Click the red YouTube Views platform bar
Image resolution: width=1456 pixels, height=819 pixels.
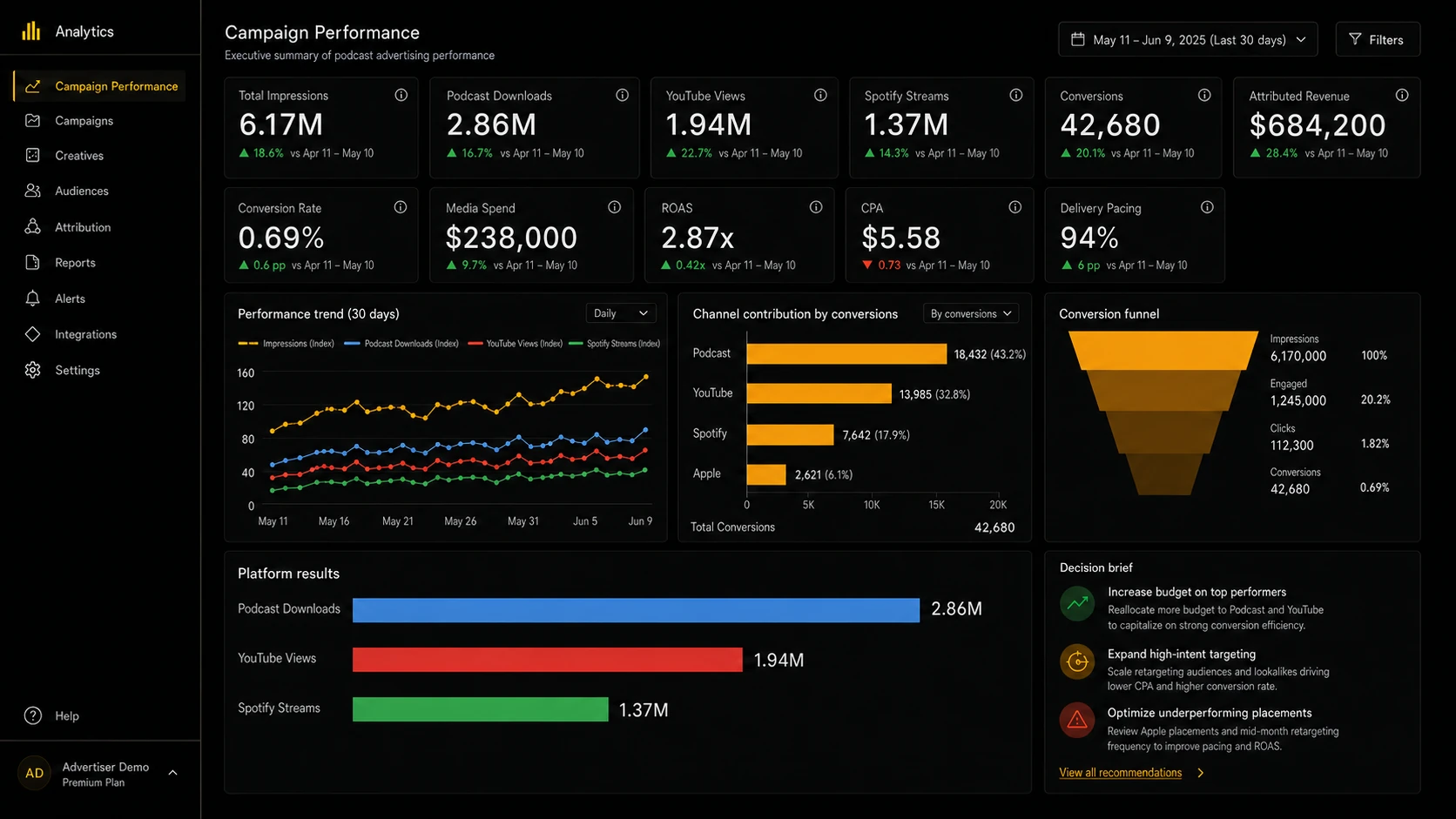(548, 660)
